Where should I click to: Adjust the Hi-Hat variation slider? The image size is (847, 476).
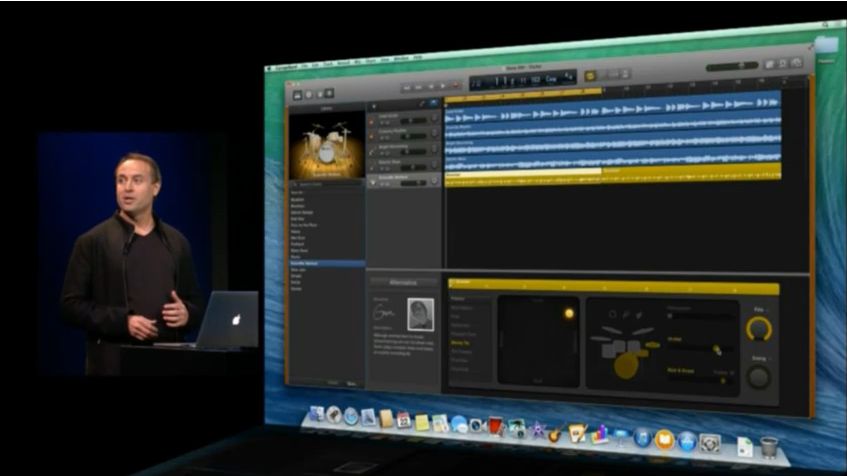tap(700, 350)
